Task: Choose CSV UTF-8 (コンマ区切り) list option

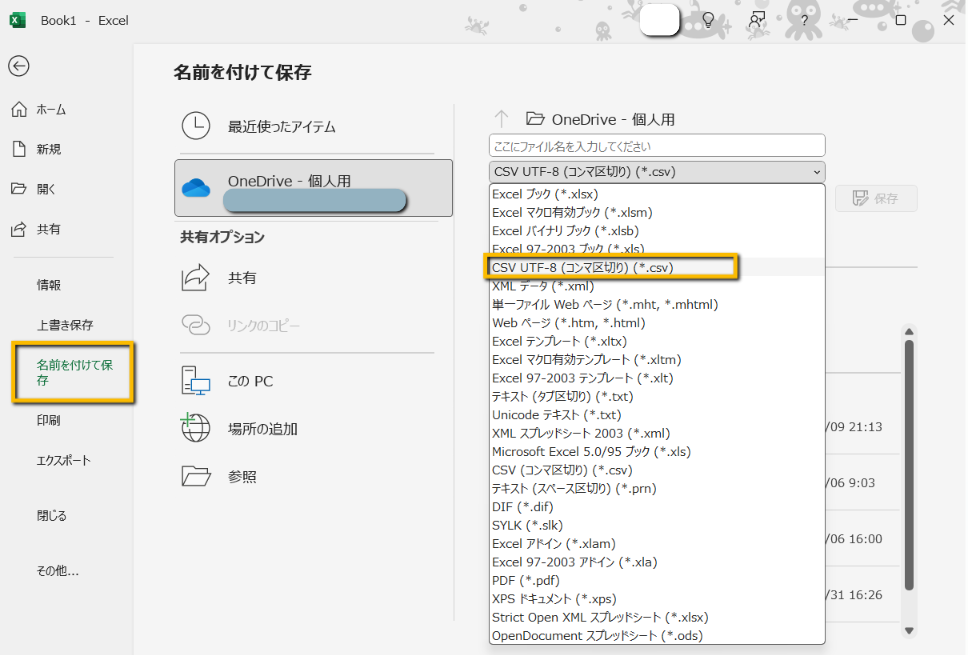Action: pyautogui.click(x=657, y=267)
